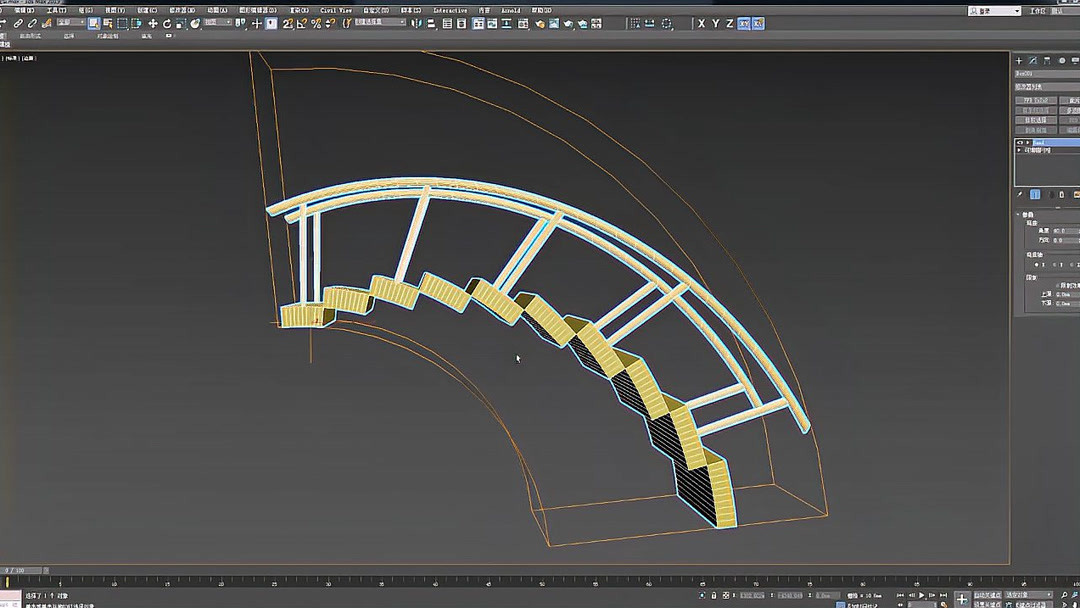Screen dimensions: 1080x608
Task: Select the Select and Rotate tool
Action: coord(168,22)
